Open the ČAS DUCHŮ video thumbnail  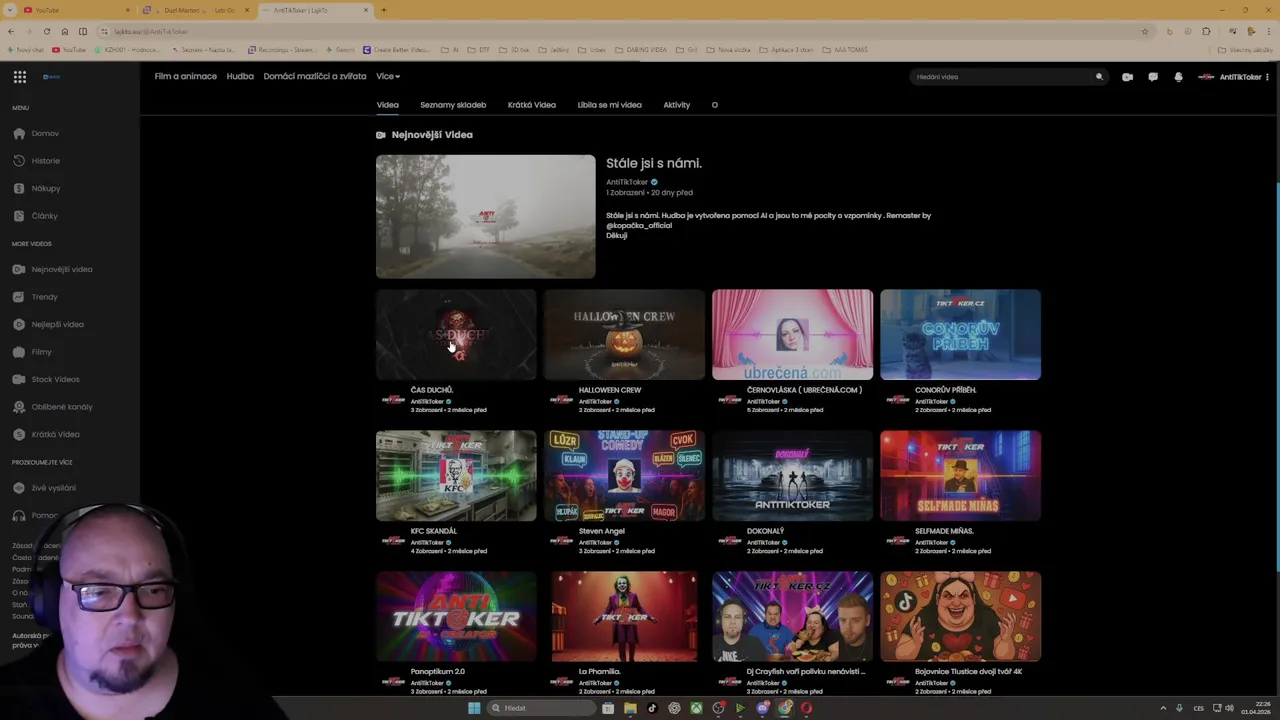tap(456, 335)
